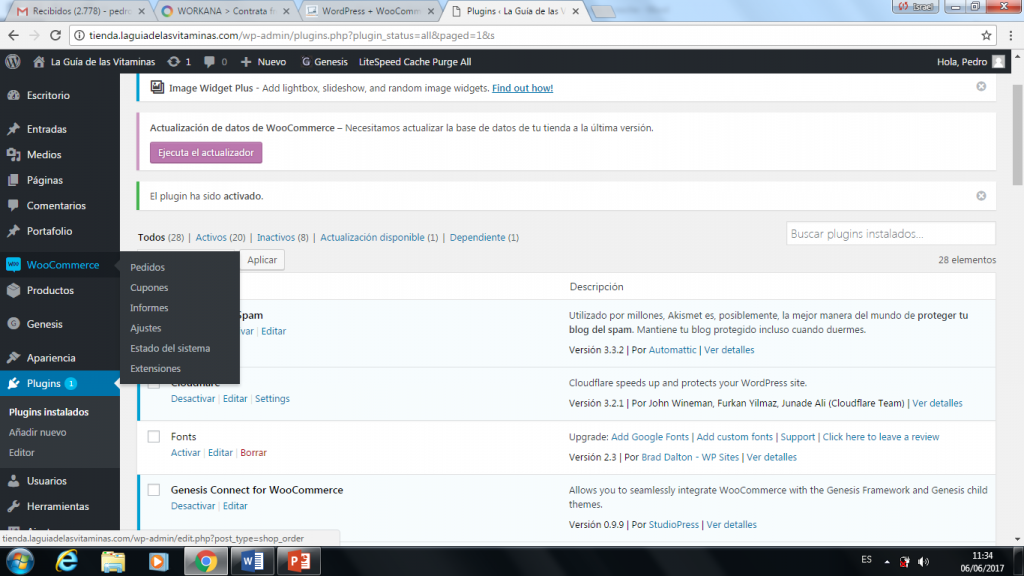Viewport: 1024px width, 576px height.
Task: Open Productos in the sidebar
Action: (50, 290)
